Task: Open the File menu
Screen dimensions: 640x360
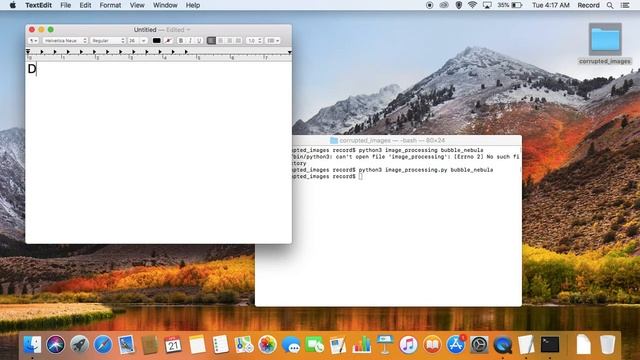Action: 65,5
